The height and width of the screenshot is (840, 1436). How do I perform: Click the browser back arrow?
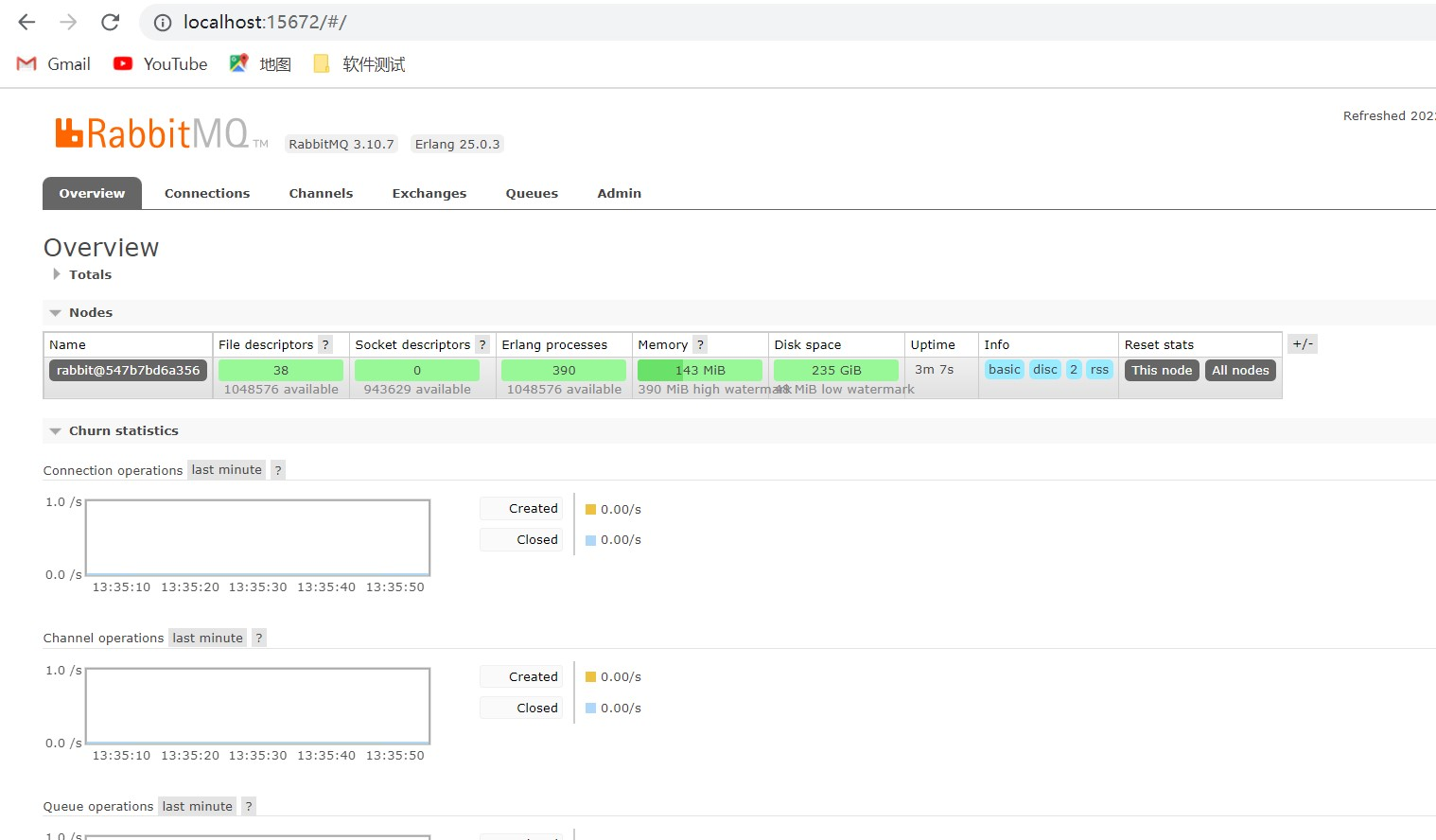(26, 22)
